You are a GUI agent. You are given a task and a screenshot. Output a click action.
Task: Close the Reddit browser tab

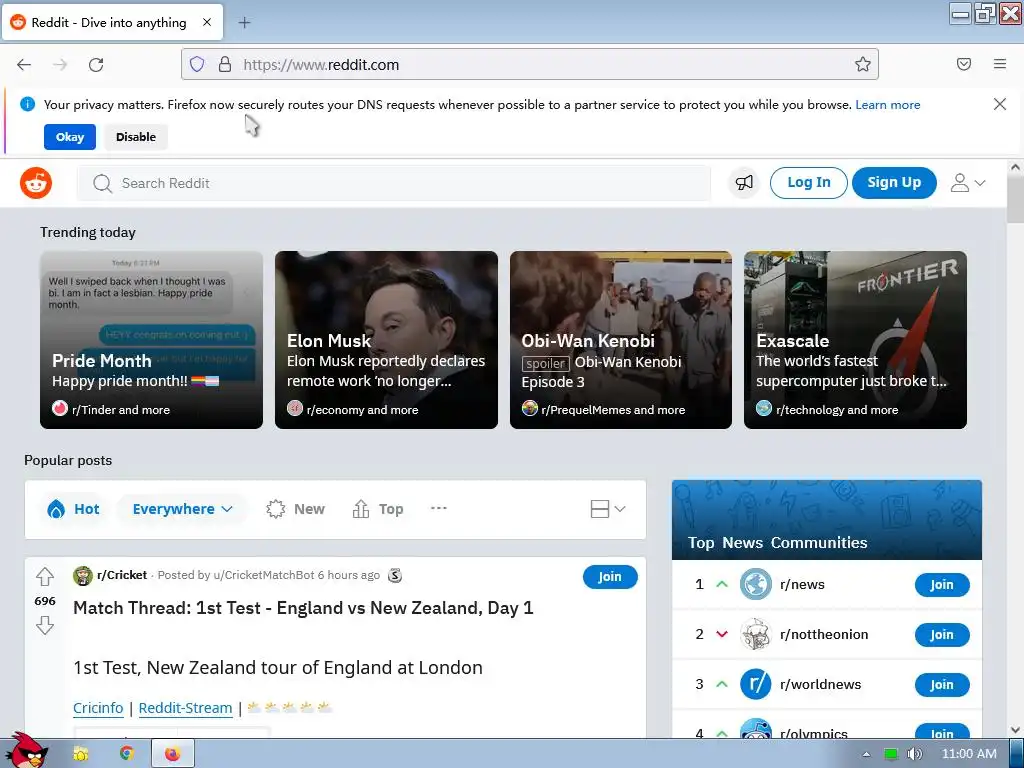point(207,22)
